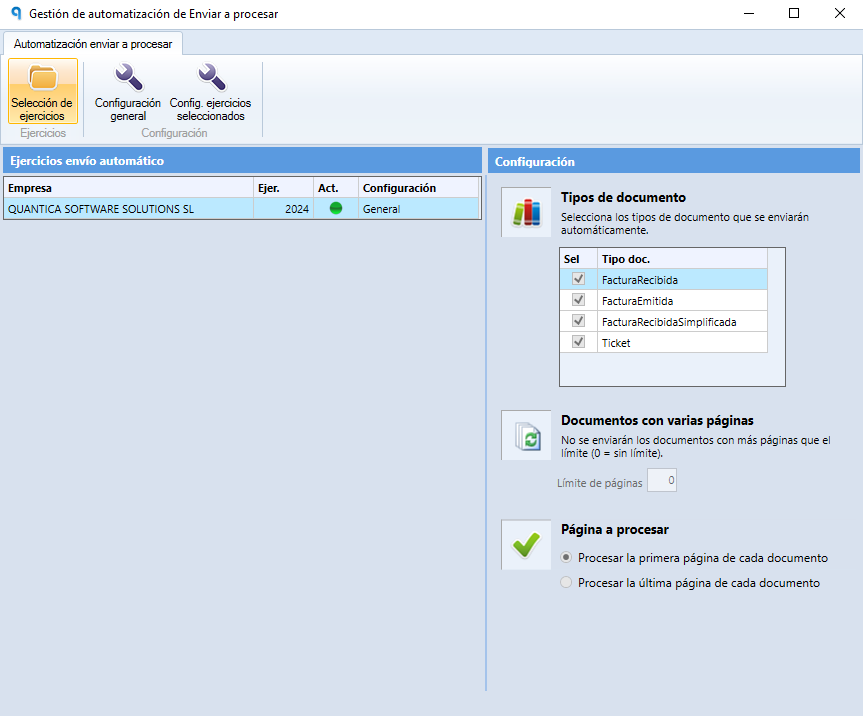The width and height of the screenshot is (863, 716).
Task: Toggle the FacturaRecibidaSimplificada checkbox
Action: (578, 321)
